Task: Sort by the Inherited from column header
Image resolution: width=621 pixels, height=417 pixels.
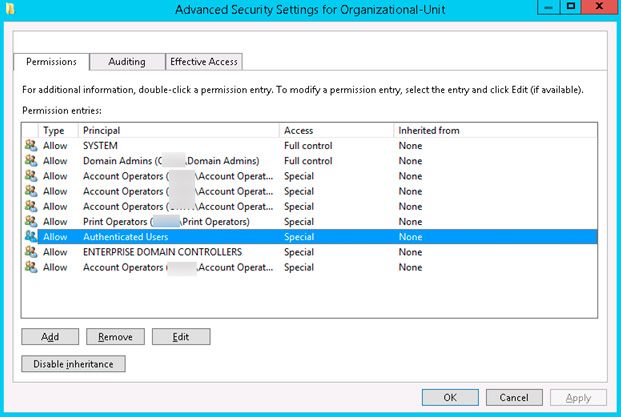Action: click(494, 130)
